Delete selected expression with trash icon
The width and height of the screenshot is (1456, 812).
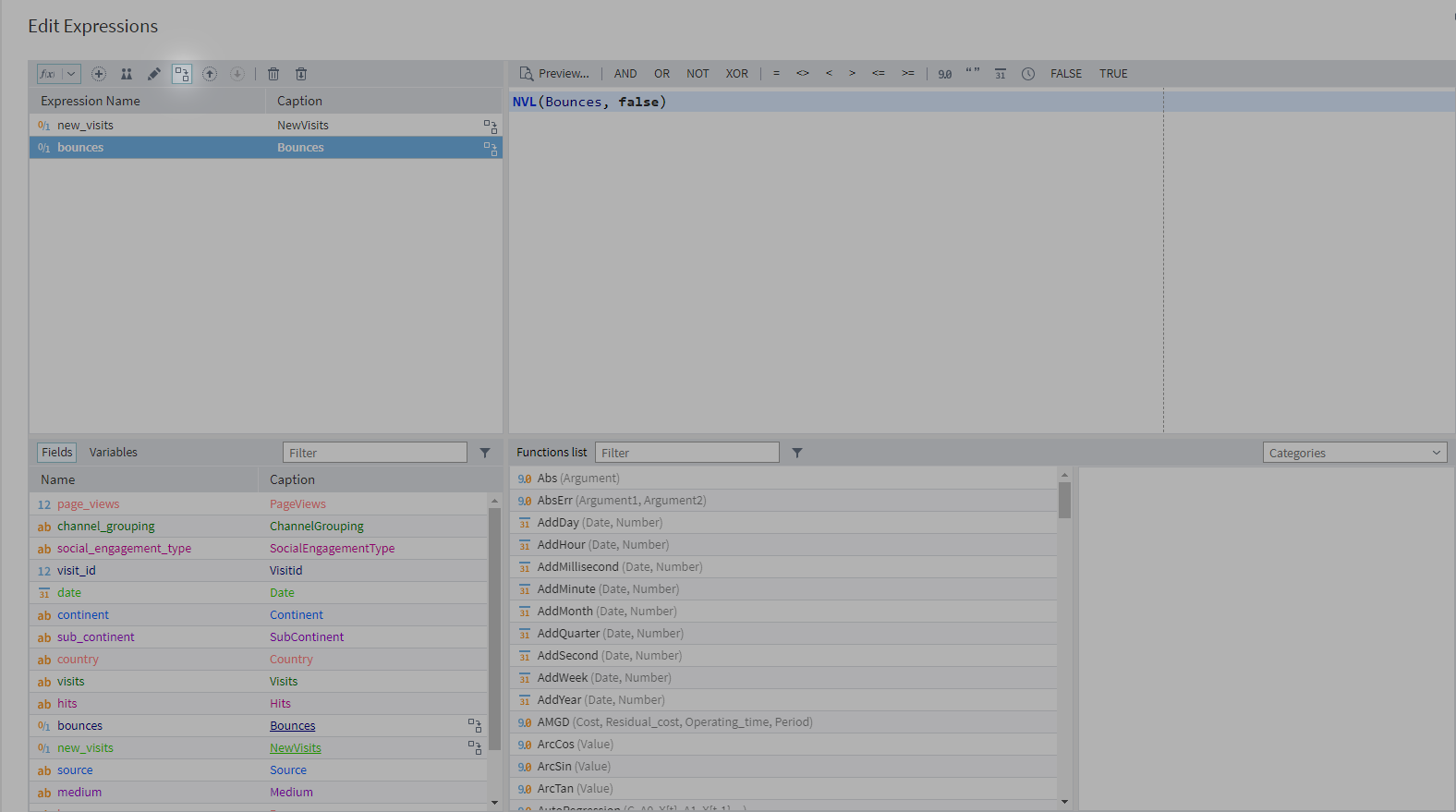(x=273, y=74)
